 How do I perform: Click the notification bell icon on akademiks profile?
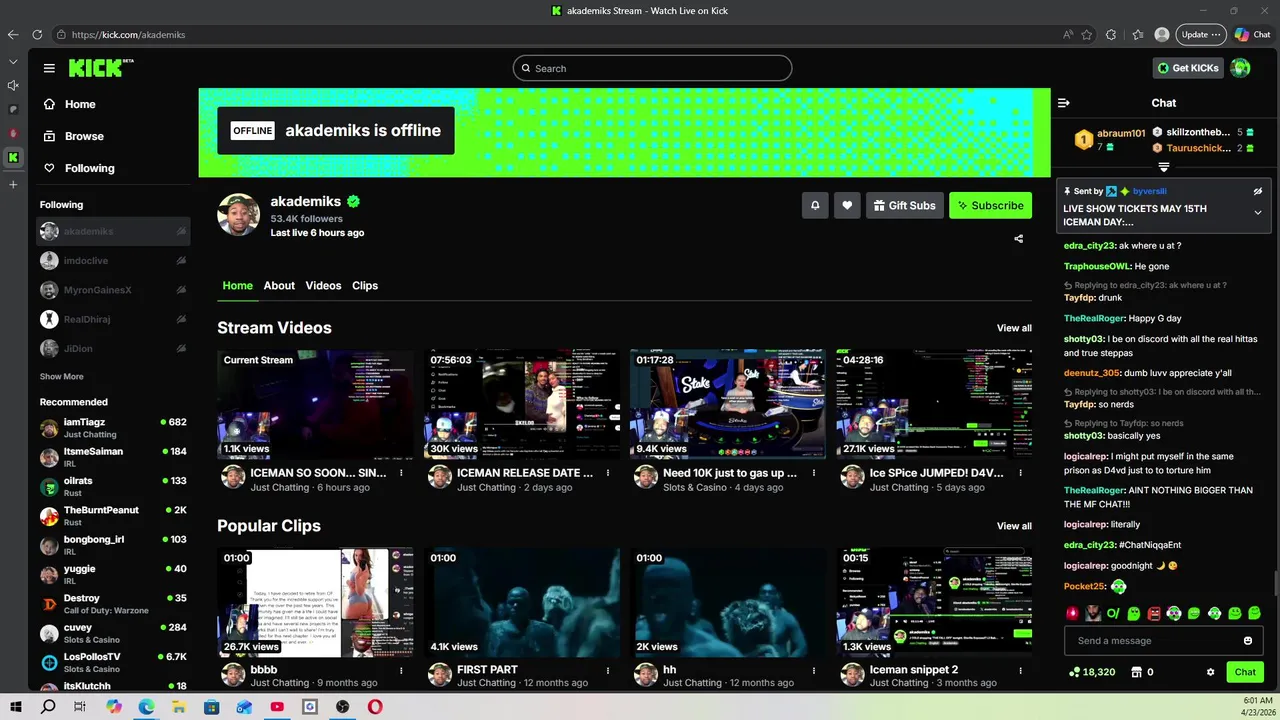815,205
